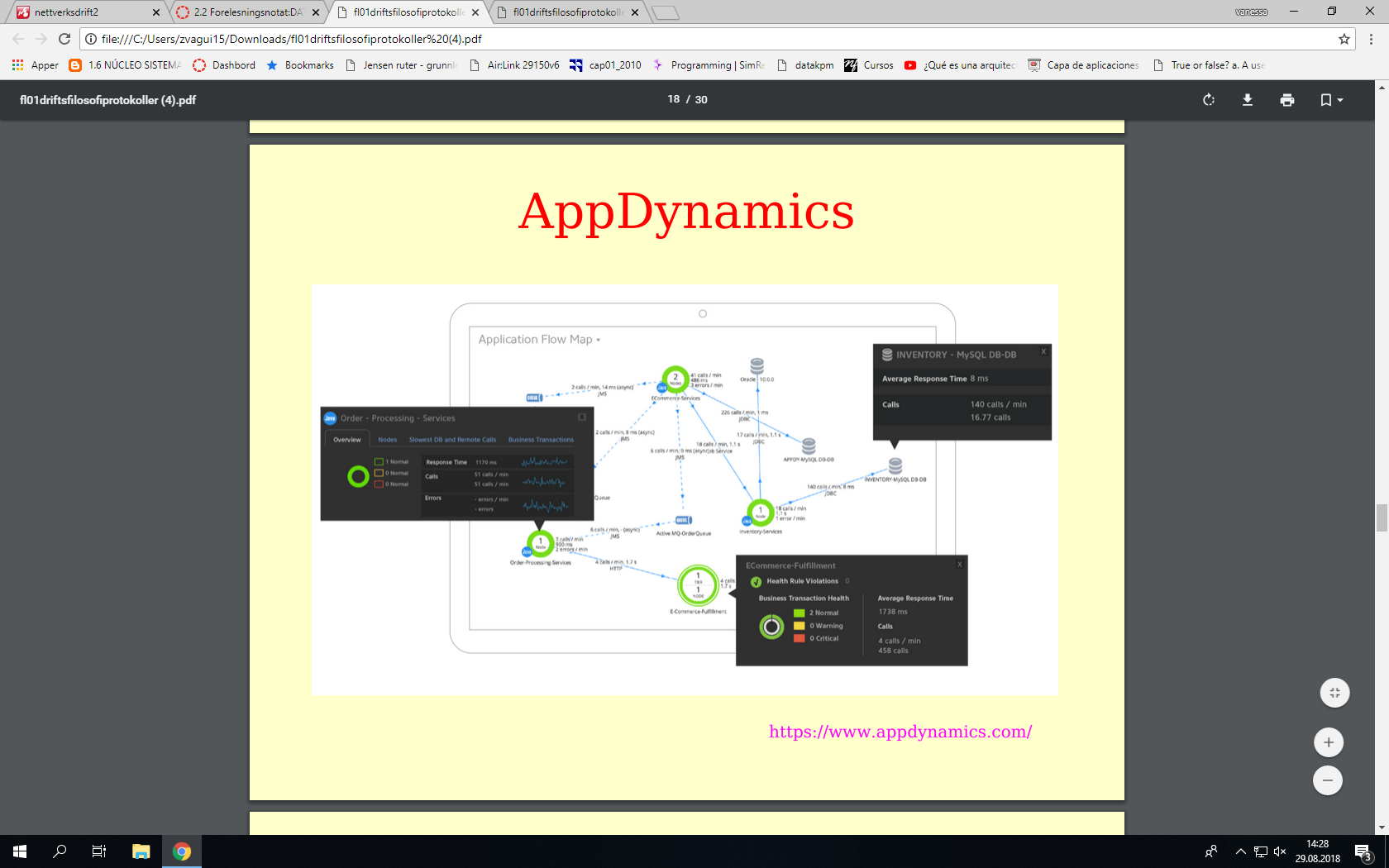Open the Bookmarks star bookmark

pyautogui.click(x=300, y=65)
